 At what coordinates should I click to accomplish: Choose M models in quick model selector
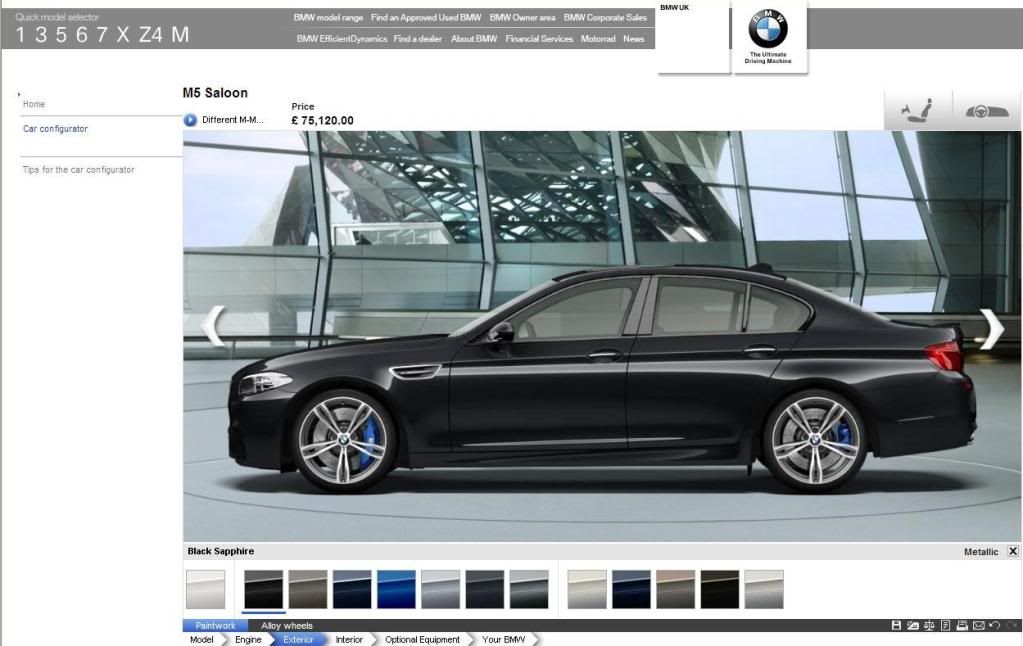click(180, 35)
